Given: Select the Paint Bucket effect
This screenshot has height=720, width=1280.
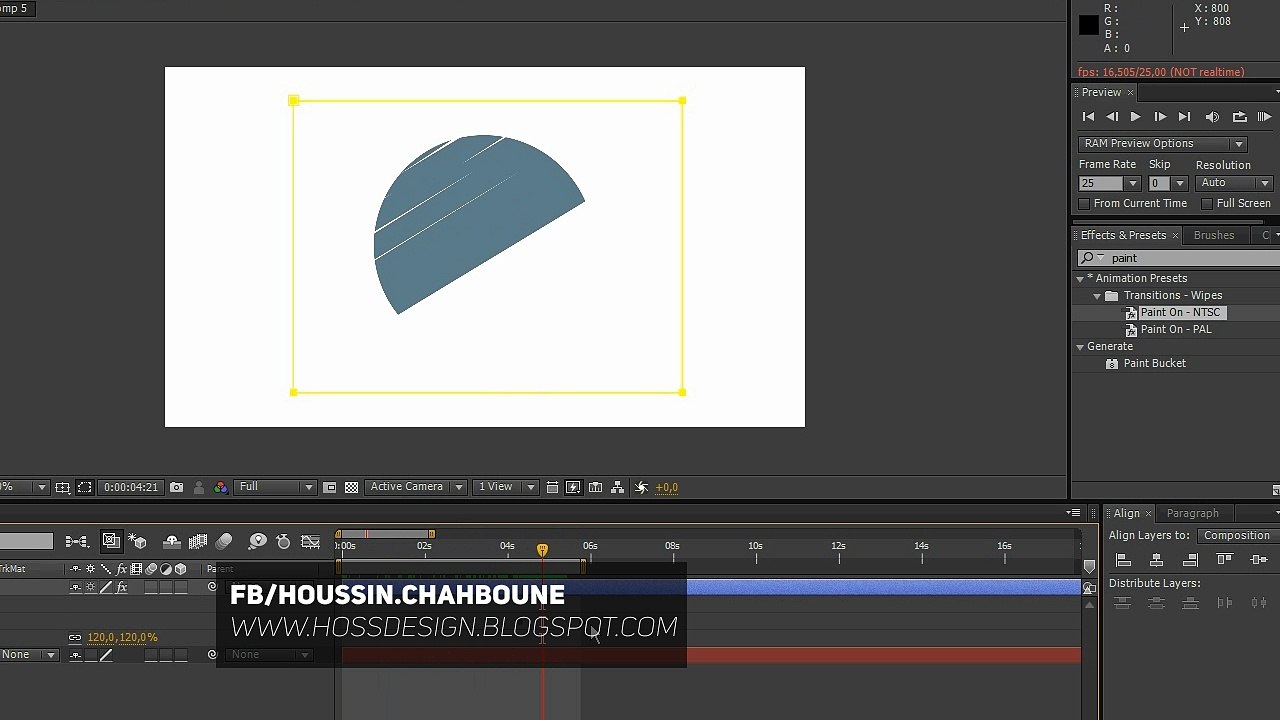Looking at the screenshot, I should pos(1154,364).
